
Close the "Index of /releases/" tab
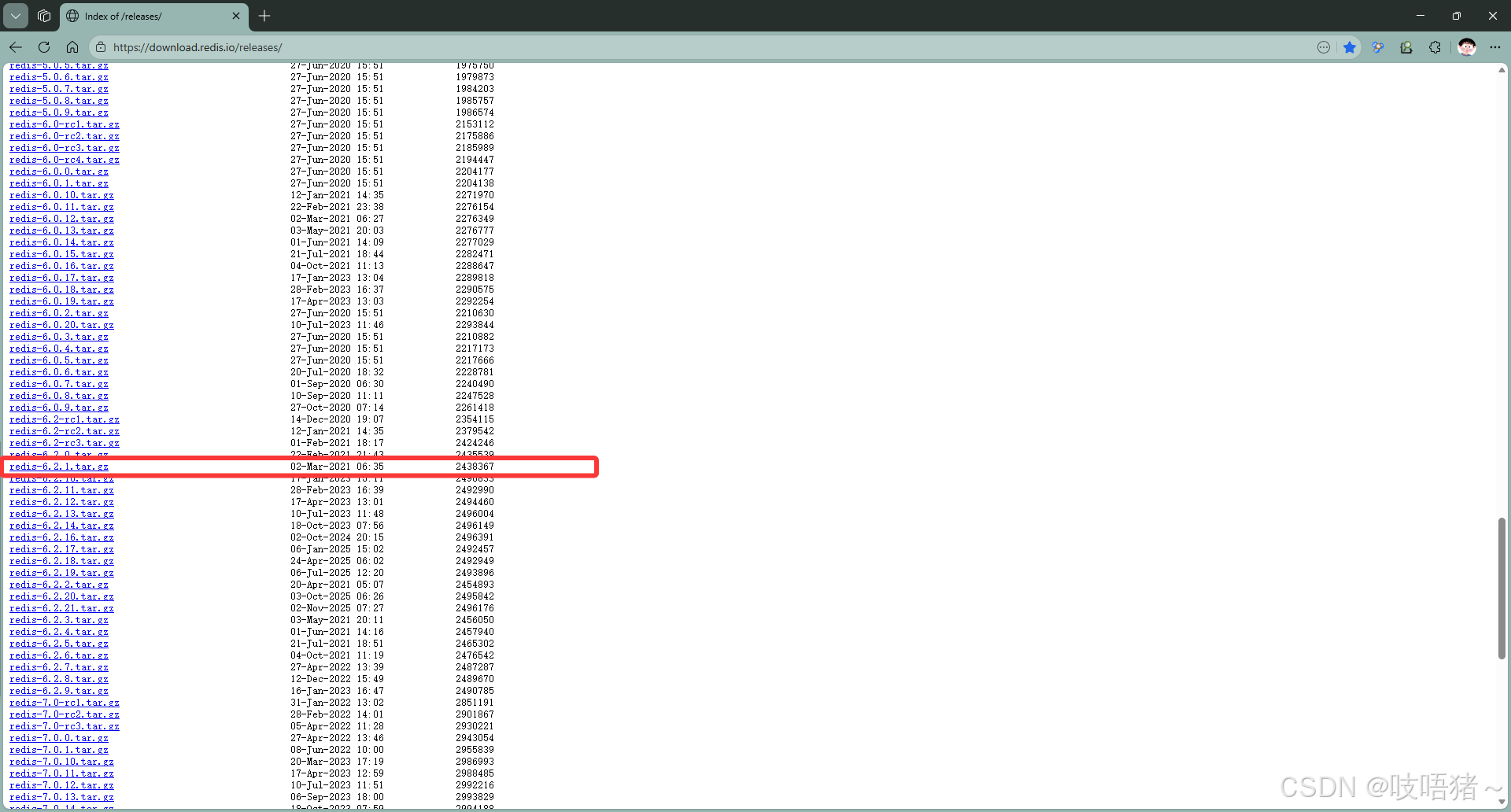coord(236,16)
